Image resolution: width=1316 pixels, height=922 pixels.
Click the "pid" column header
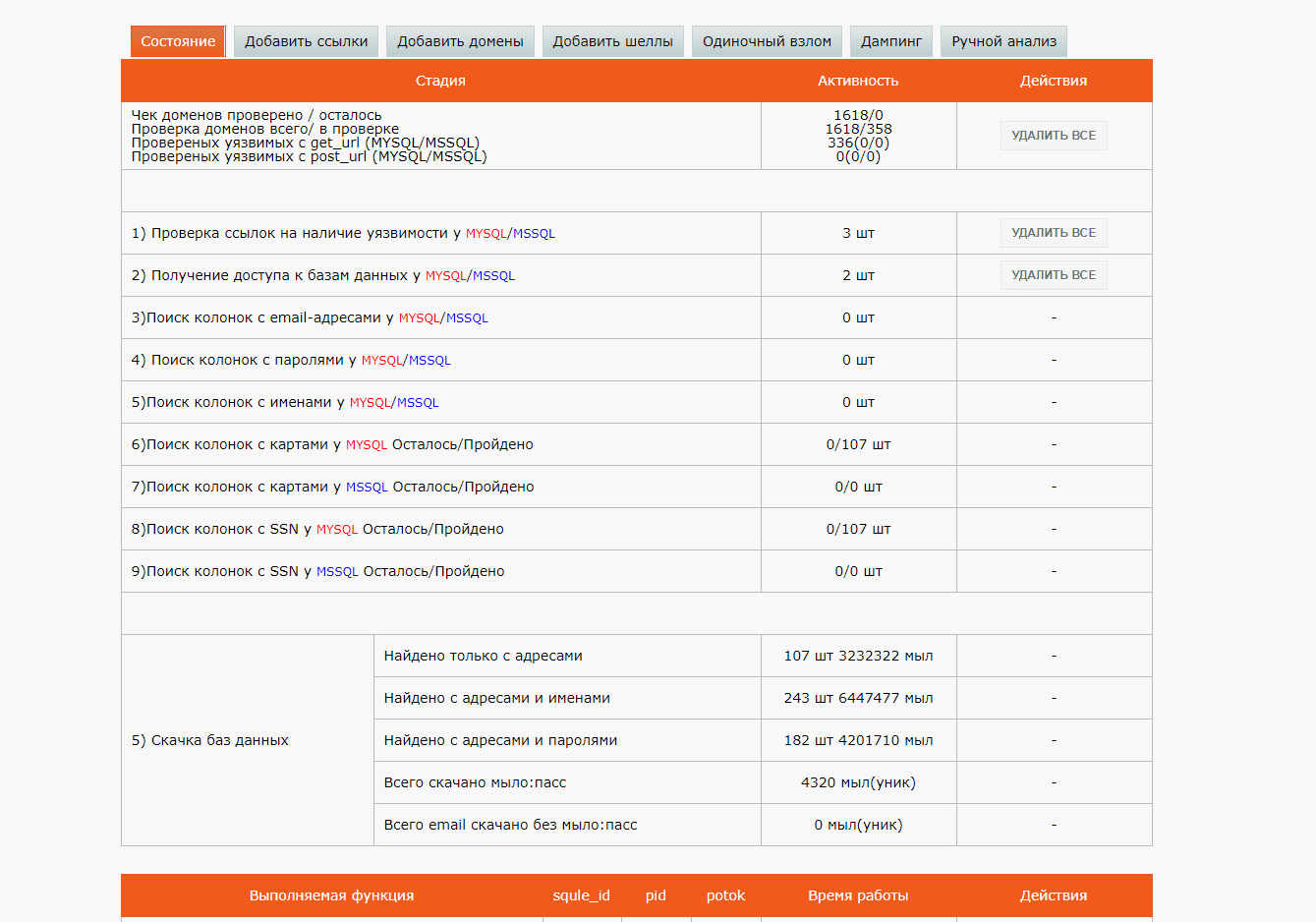click(656, 895)
